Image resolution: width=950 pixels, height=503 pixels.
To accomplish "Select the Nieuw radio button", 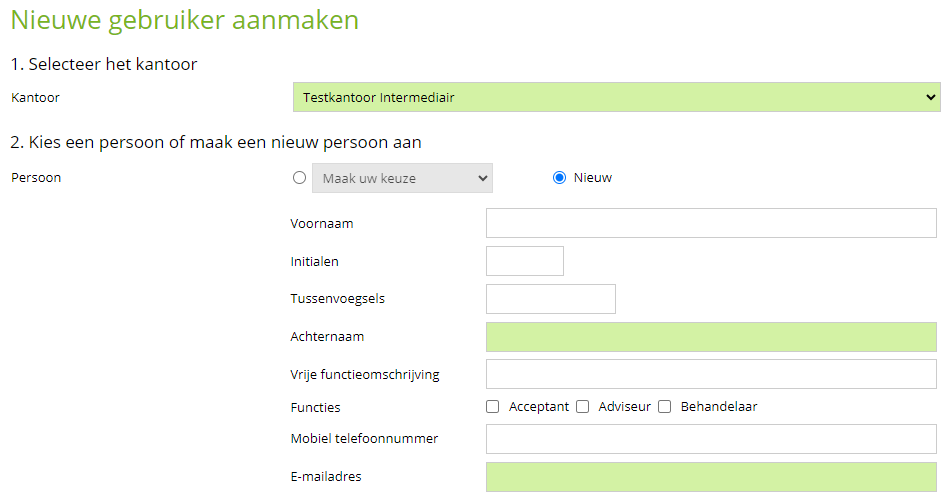I will point(559,178).
